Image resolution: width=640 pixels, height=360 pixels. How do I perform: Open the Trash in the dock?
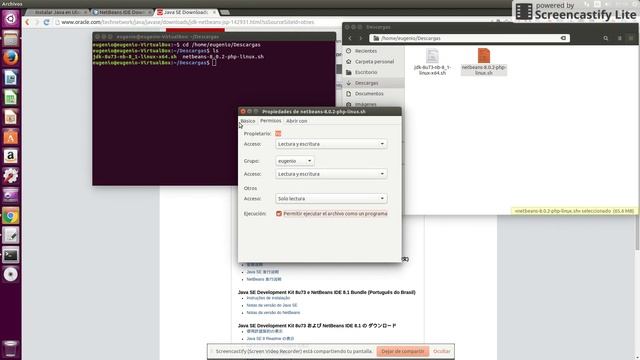point(11,349)
